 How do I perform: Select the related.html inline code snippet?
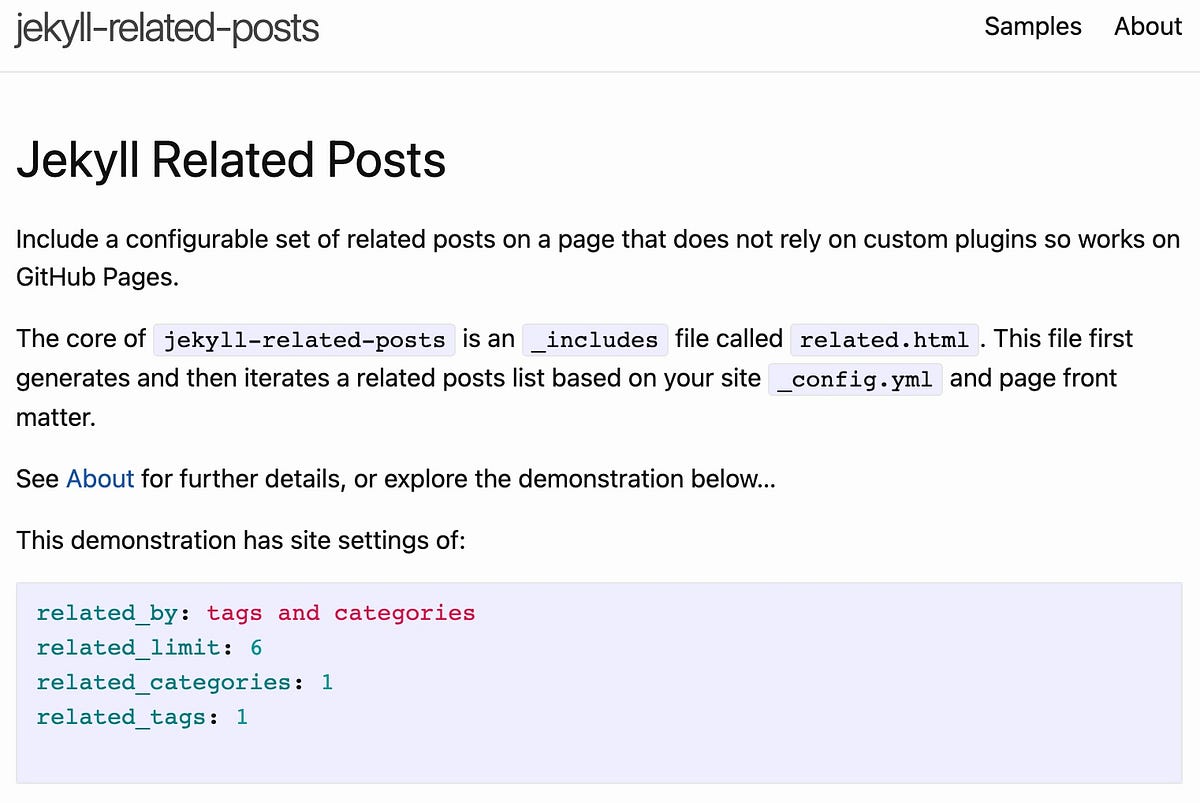pos(884,339)
